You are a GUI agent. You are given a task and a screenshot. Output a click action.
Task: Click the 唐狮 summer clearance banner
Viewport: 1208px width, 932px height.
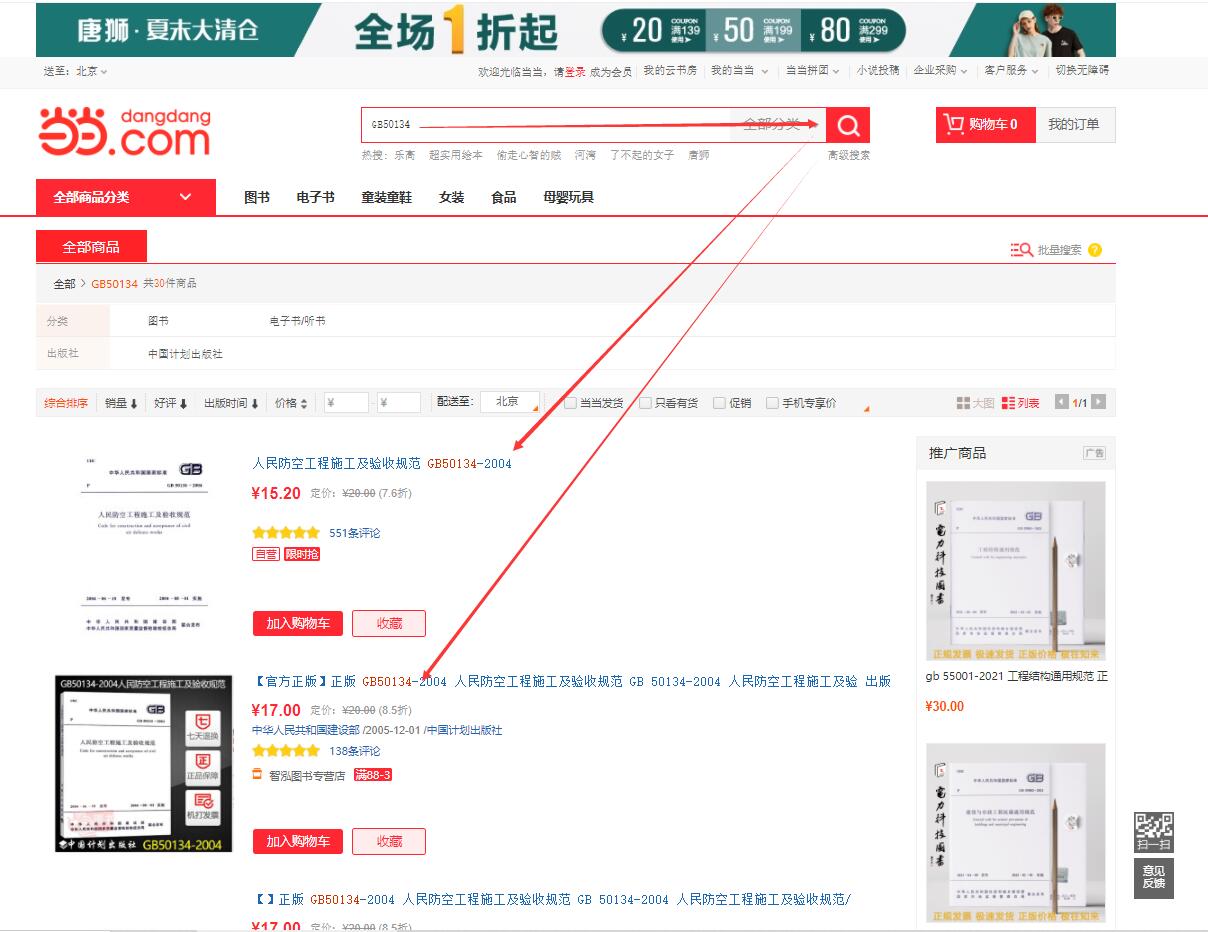[575, 29]
